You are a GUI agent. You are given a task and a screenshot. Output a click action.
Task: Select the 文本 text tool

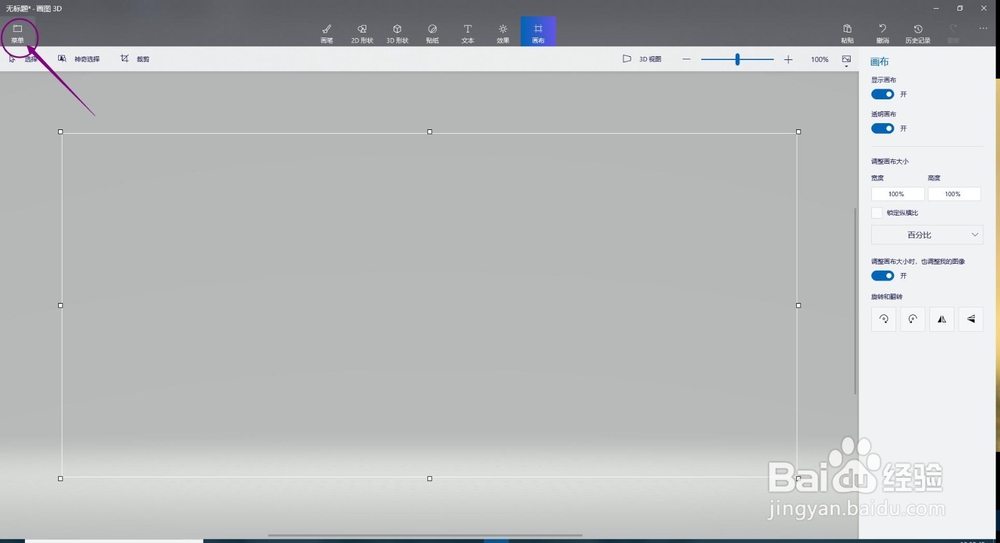tap(467, 33)
